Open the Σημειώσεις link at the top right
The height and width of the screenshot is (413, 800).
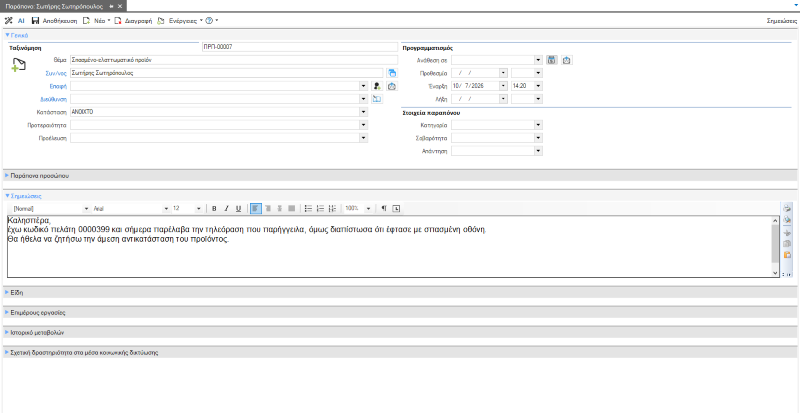[x=782, y=21]
